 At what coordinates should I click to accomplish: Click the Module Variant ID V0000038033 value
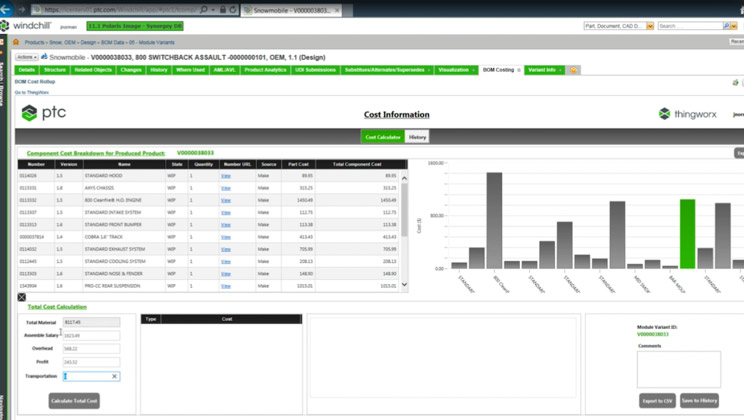pos(652,335)
